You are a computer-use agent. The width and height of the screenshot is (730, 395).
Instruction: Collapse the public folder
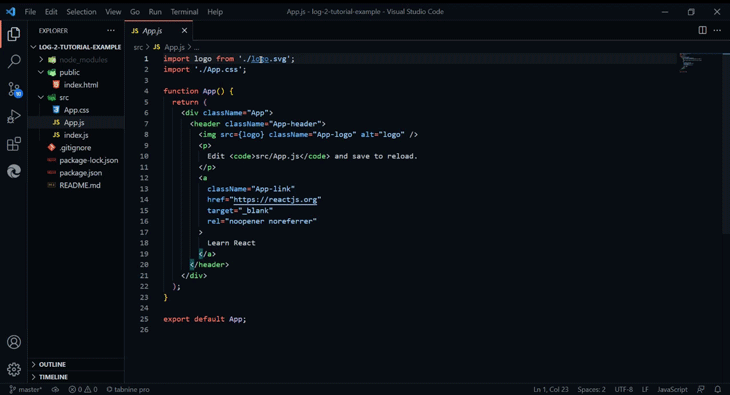(76, 72)
